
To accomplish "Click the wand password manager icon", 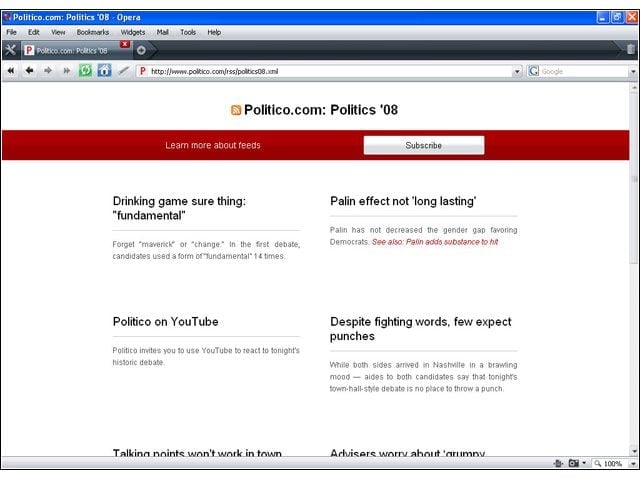I will (x=123, y=71).
